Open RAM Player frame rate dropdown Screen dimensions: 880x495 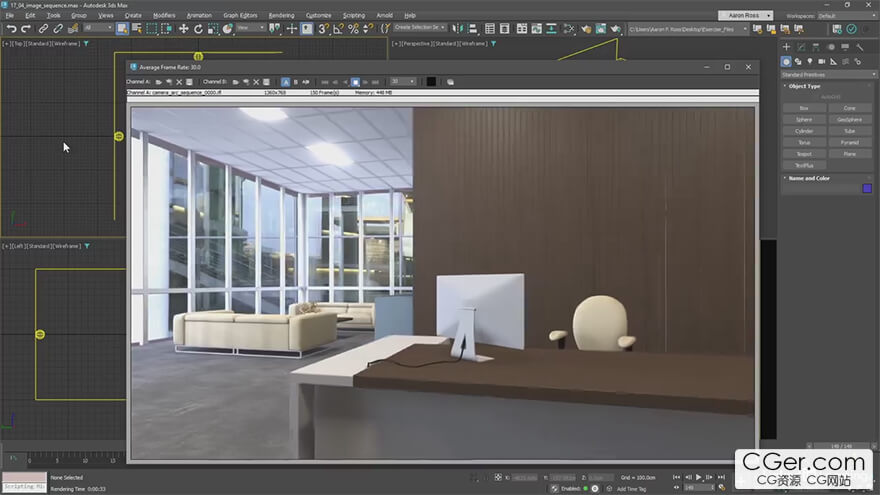(x=403, y=82)
